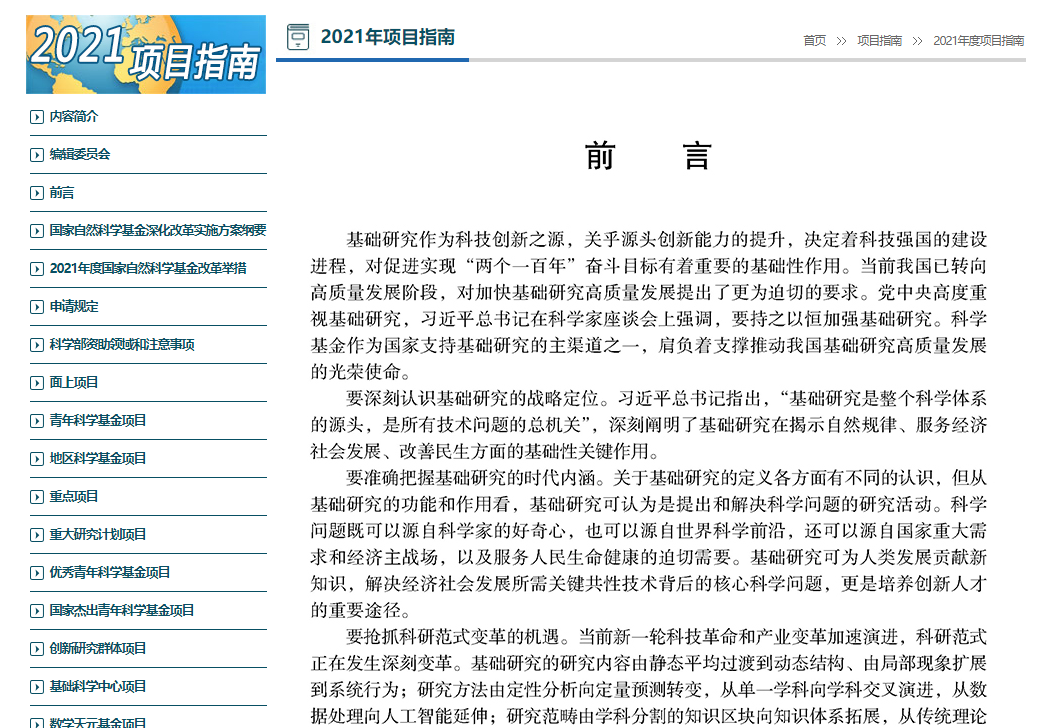The image size is (1046, 728).
Task: Click 项目指南 in the breadcrumb
Action: 879,41
